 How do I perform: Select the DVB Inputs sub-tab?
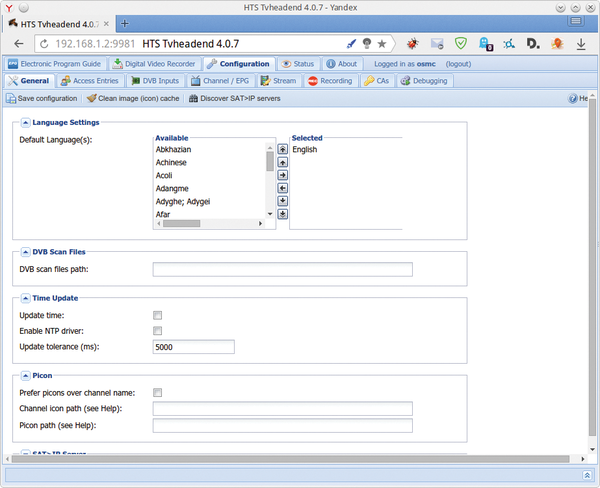(x=155, y=81)
